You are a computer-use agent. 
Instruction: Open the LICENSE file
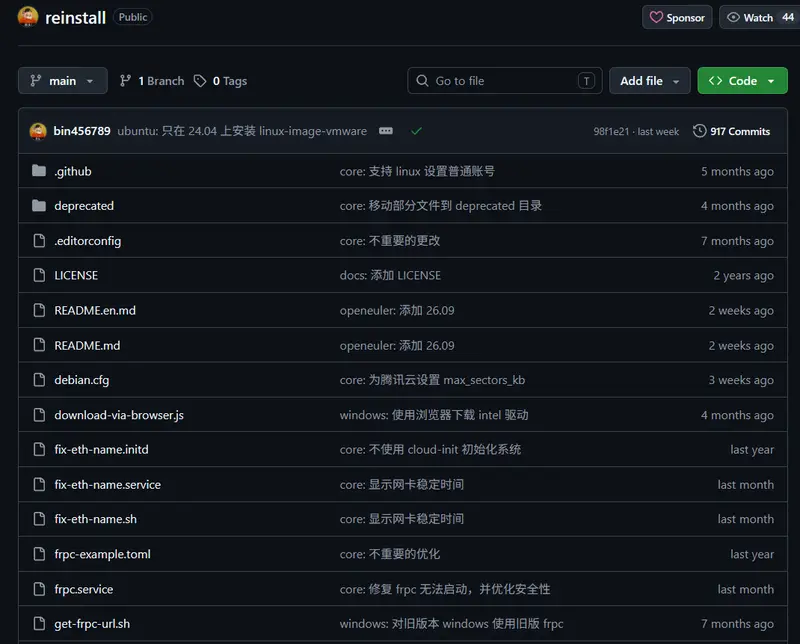[76, 276]
